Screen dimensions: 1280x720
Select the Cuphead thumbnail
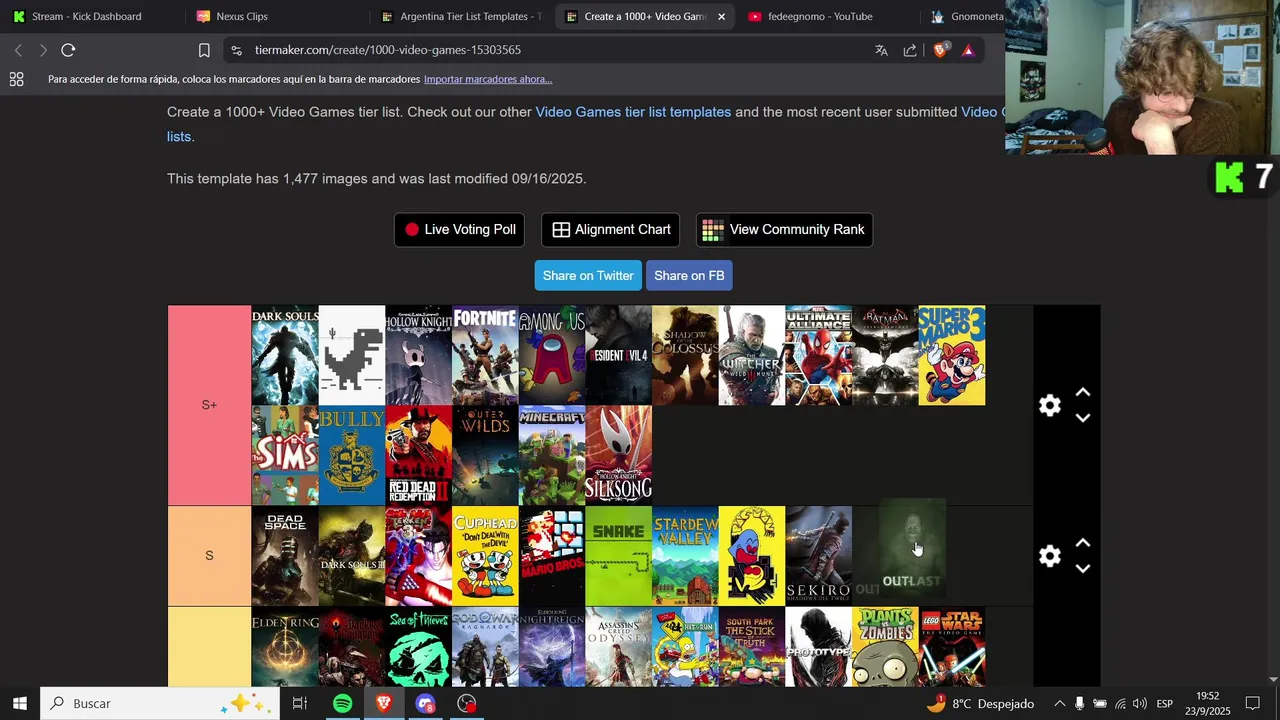[485, 556]
